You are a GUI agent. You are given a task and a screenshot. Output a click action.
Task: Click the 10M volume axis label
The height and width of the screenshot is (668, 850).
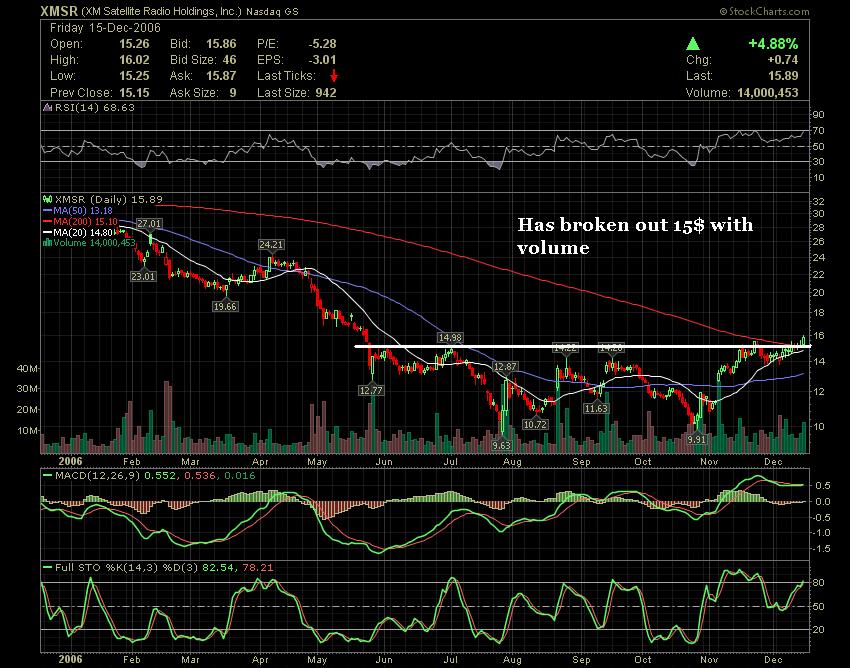27,431
